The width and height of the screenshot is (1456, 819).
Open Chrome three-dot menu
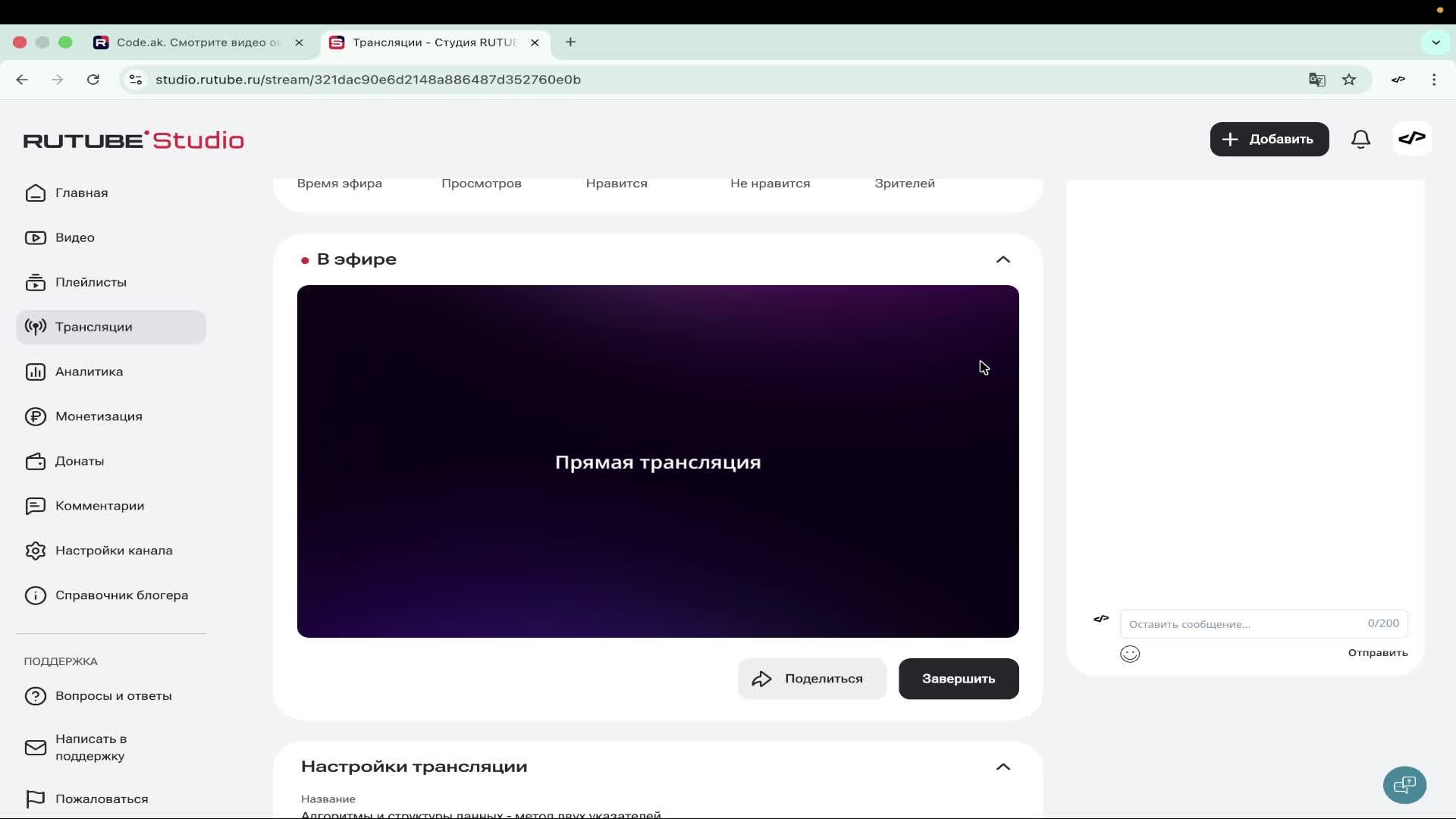pos(1434,80)
